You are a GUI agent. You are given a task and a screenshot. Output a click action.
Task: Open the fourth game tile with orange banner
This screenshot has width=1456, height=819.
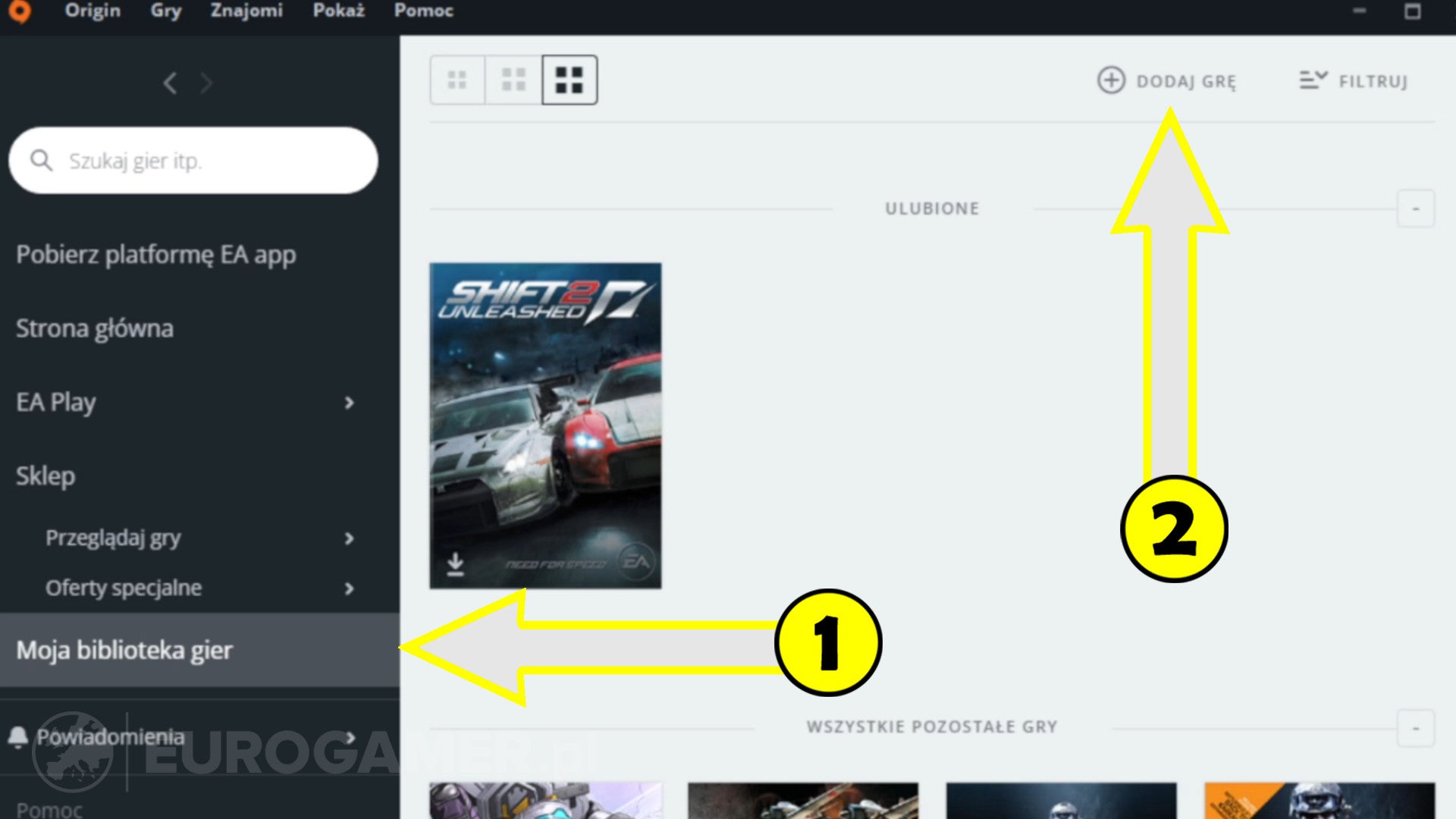pyautogui.click(x=1319, y=801)
